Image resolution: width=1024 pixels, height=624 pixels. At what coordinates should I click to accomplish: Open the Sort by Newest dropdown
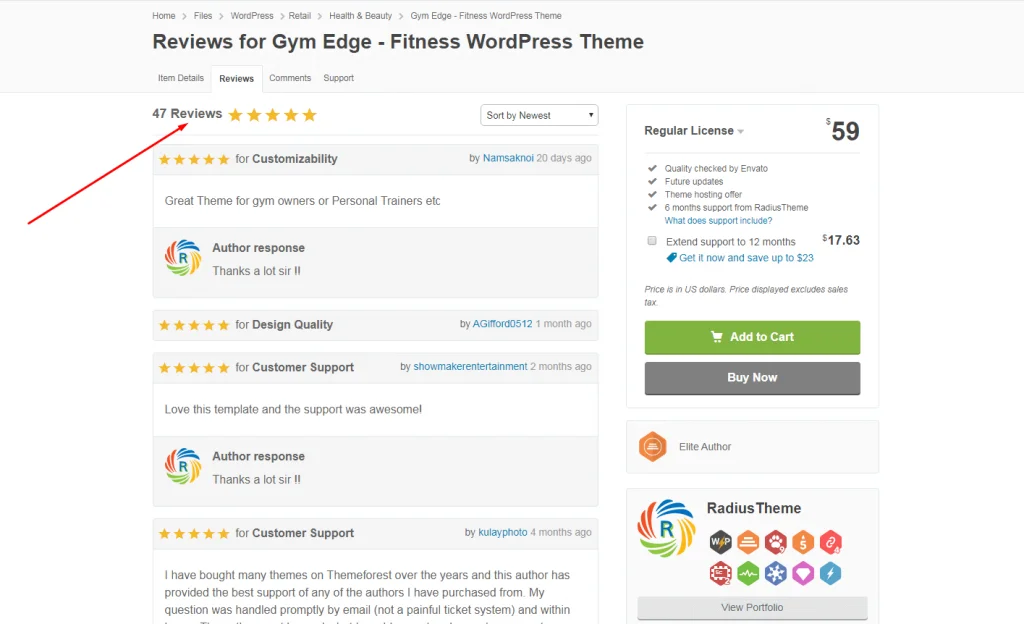[539, 116]
